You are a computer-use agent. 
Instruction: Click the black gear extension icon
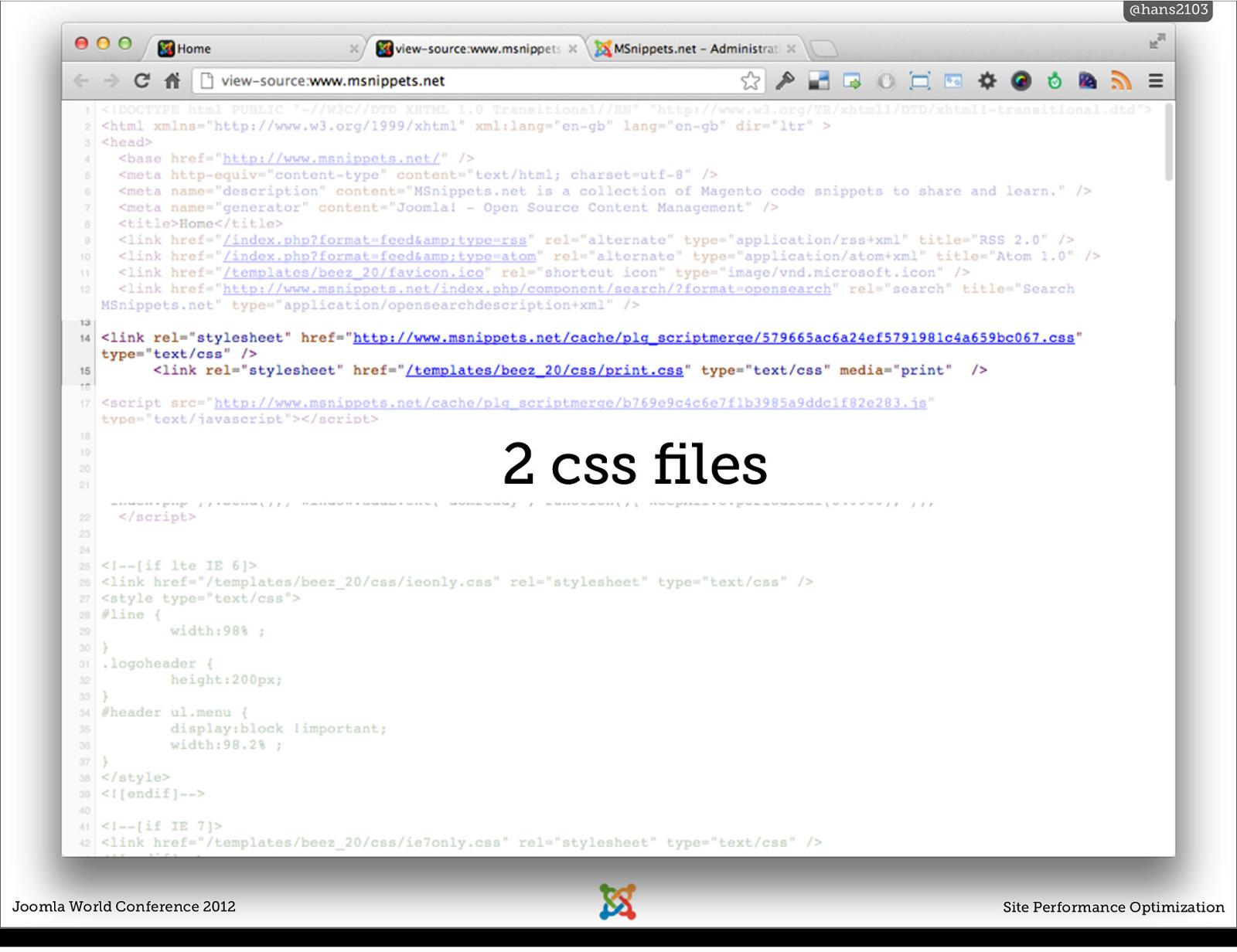coord(987,81)
